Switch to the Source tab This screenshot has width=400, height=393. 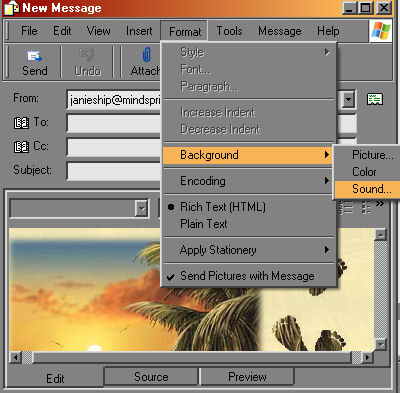[151, 377]
